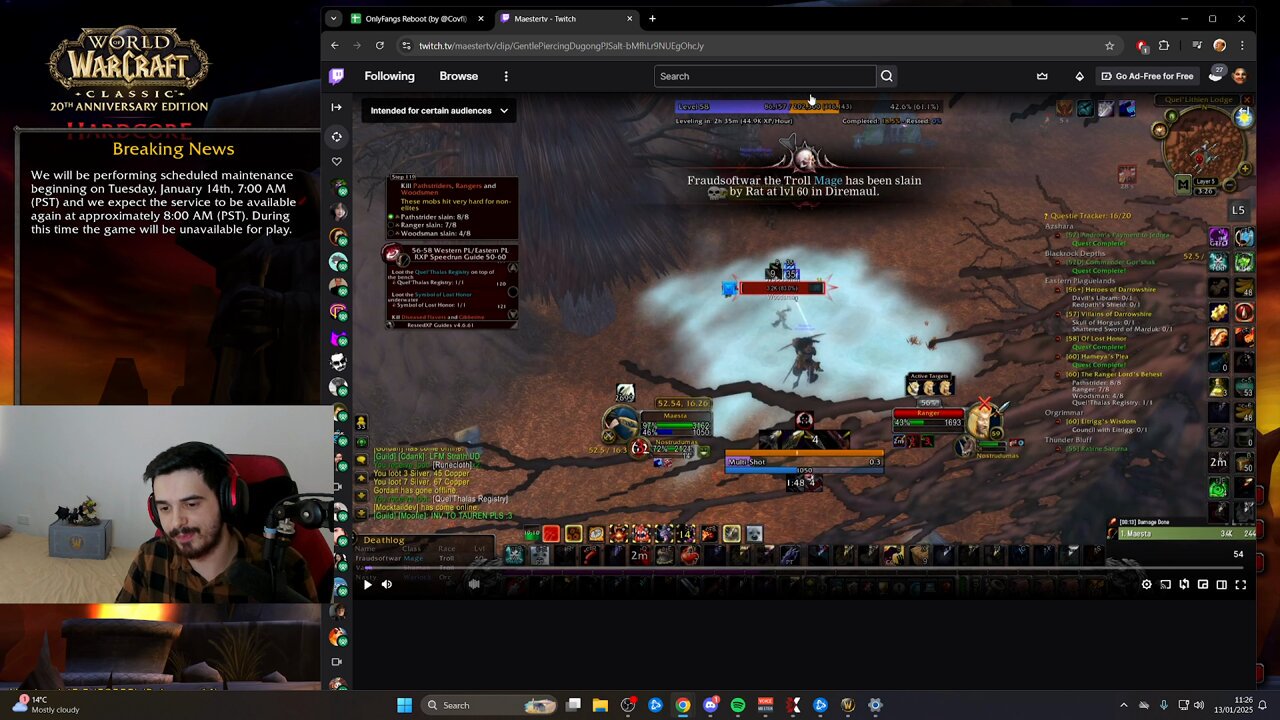Image resolution: width=1280 pixels, height=720 pixels.
Task: Play the Twitch clip
Action: (x=367, y=585)
